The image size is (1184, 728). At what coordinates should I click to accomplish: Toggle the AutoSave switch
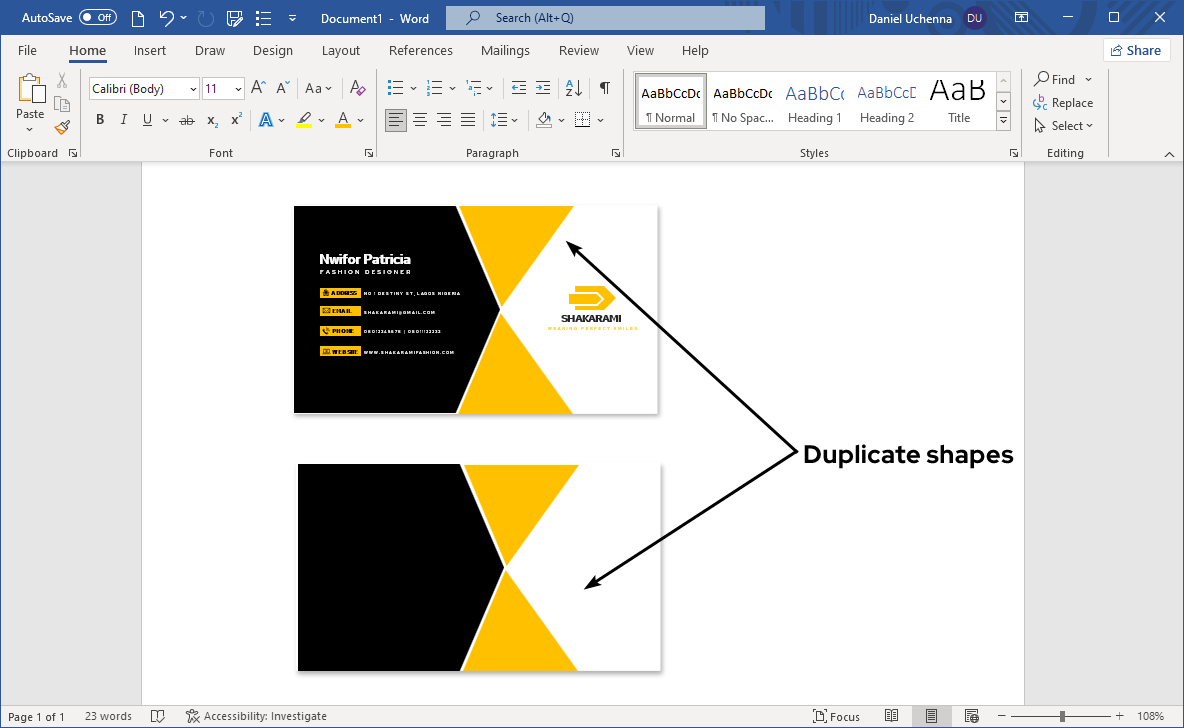(98, 18)
